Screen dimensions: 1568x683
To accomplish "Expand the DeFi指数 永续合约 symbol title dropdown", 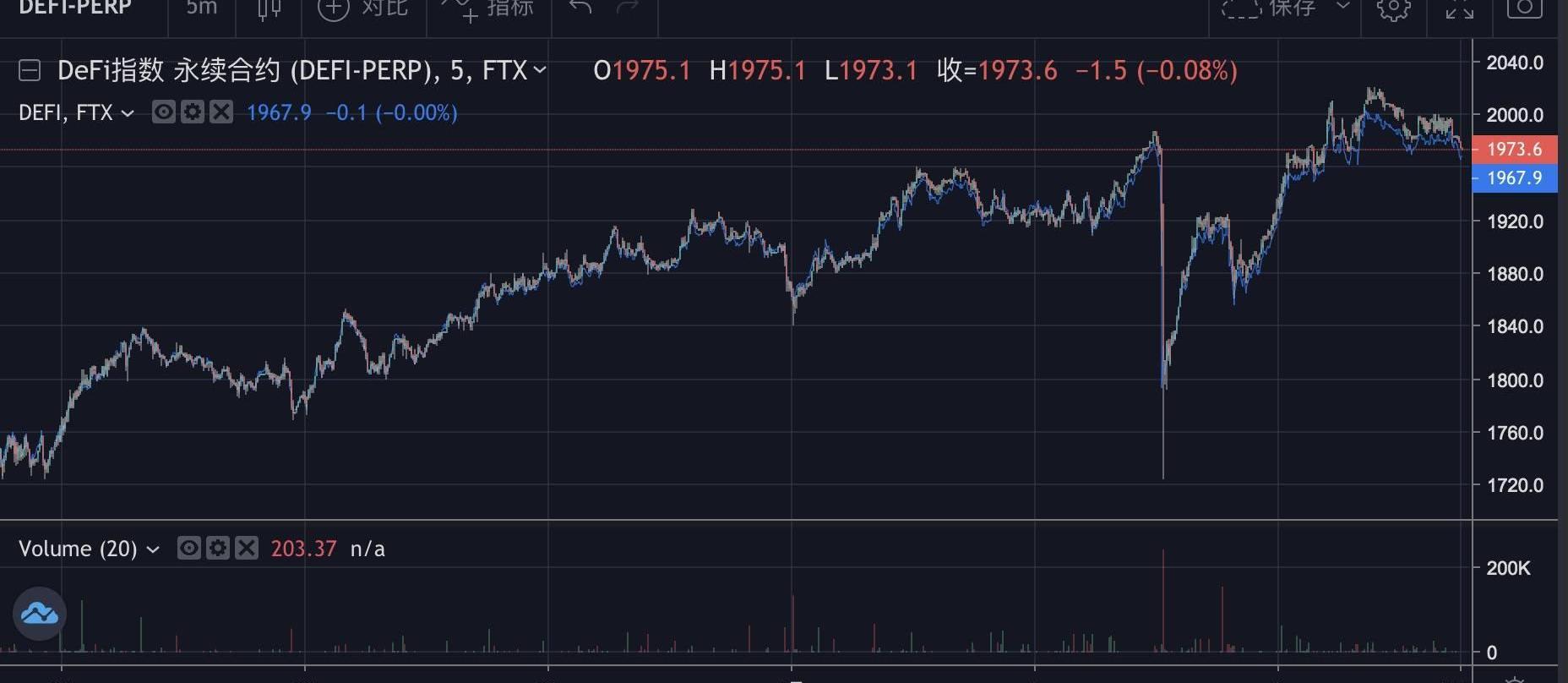I will [540, 70].
